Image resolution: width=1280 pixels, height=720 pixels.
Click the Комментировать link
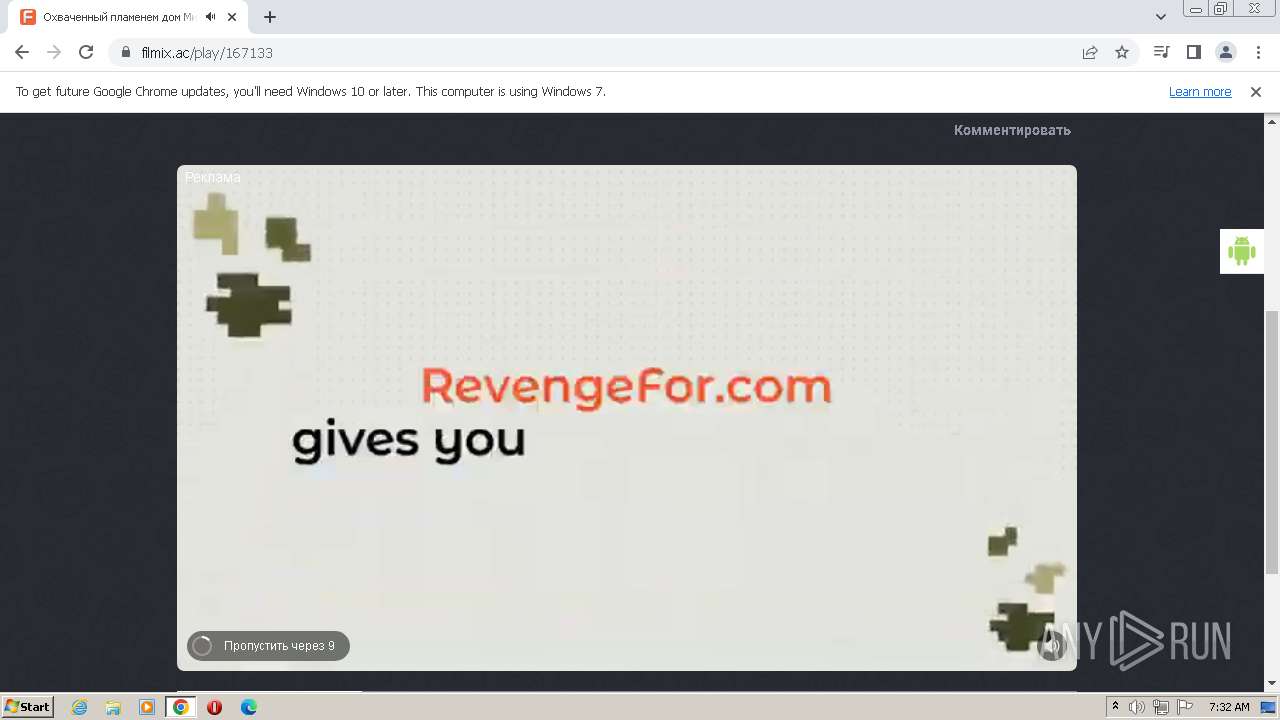[1012, 130]
